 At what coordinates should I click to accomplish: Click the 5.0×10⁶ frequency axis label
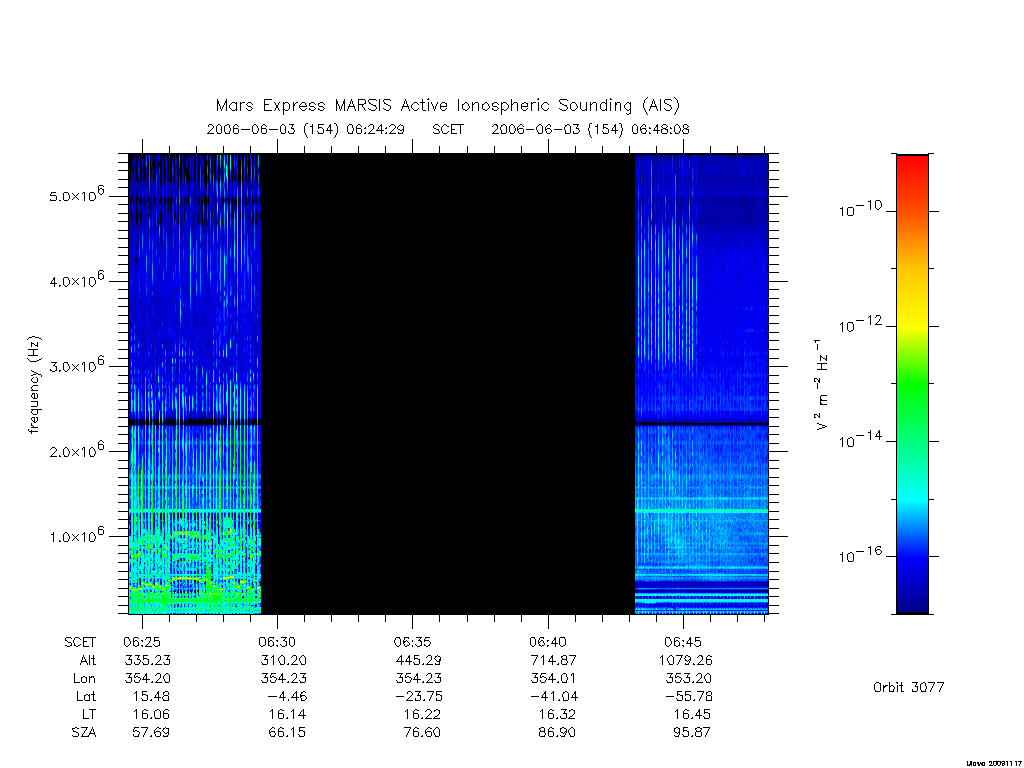(x=76, y=195)
